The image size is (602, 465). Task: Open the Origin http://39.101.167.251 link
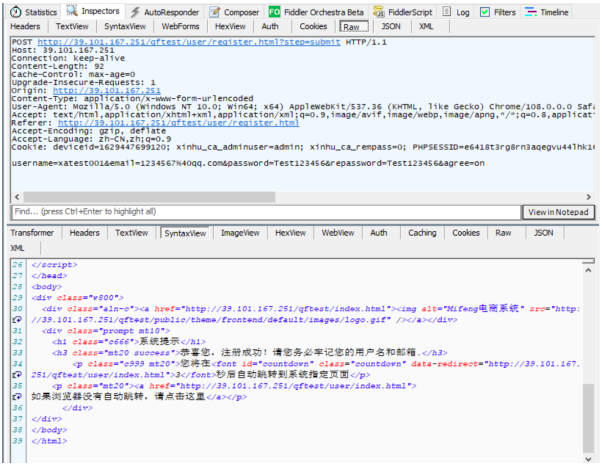[107, 91]
